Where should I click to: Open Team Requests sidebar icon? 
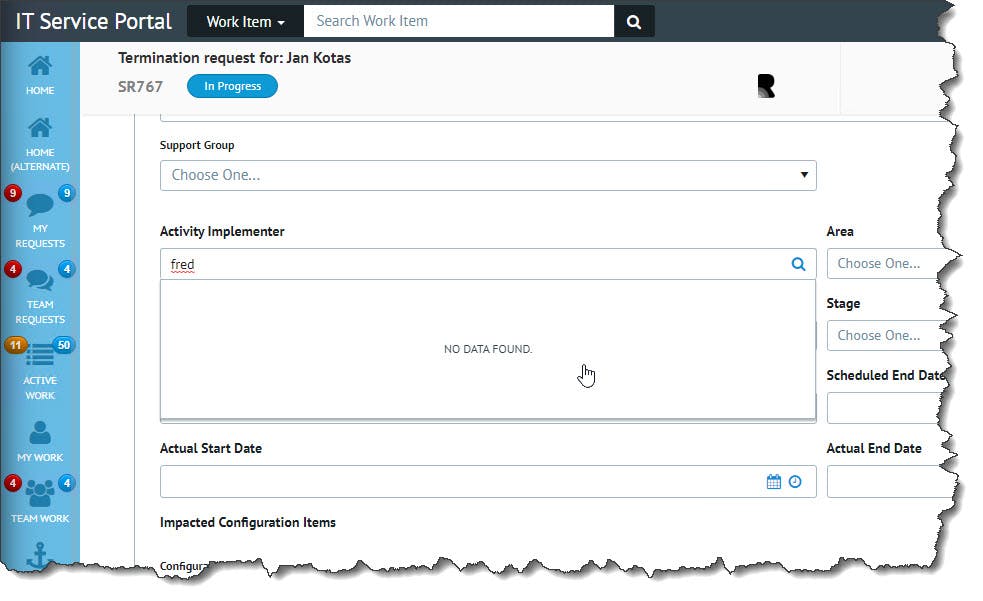tap(40, 281)
